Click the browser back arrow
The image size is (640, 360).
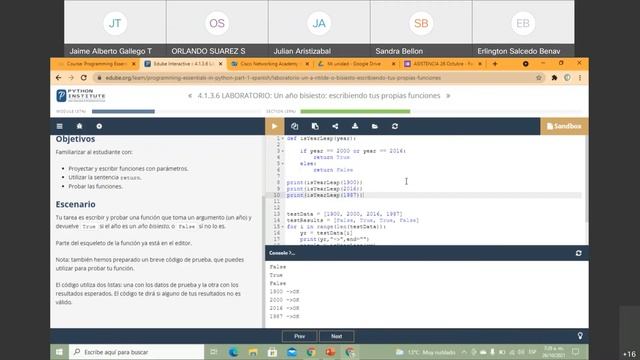click(x=58, y=78)
